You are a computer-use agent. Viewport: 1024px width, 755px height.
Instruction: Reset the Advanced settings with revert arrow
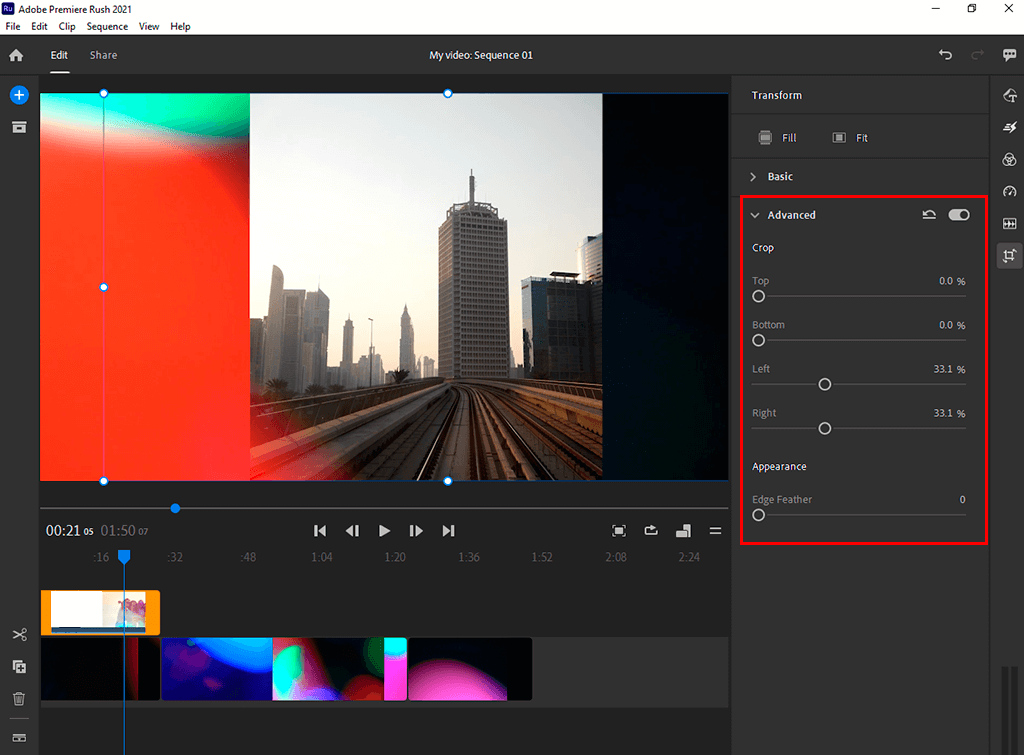(x=929, y=215)
